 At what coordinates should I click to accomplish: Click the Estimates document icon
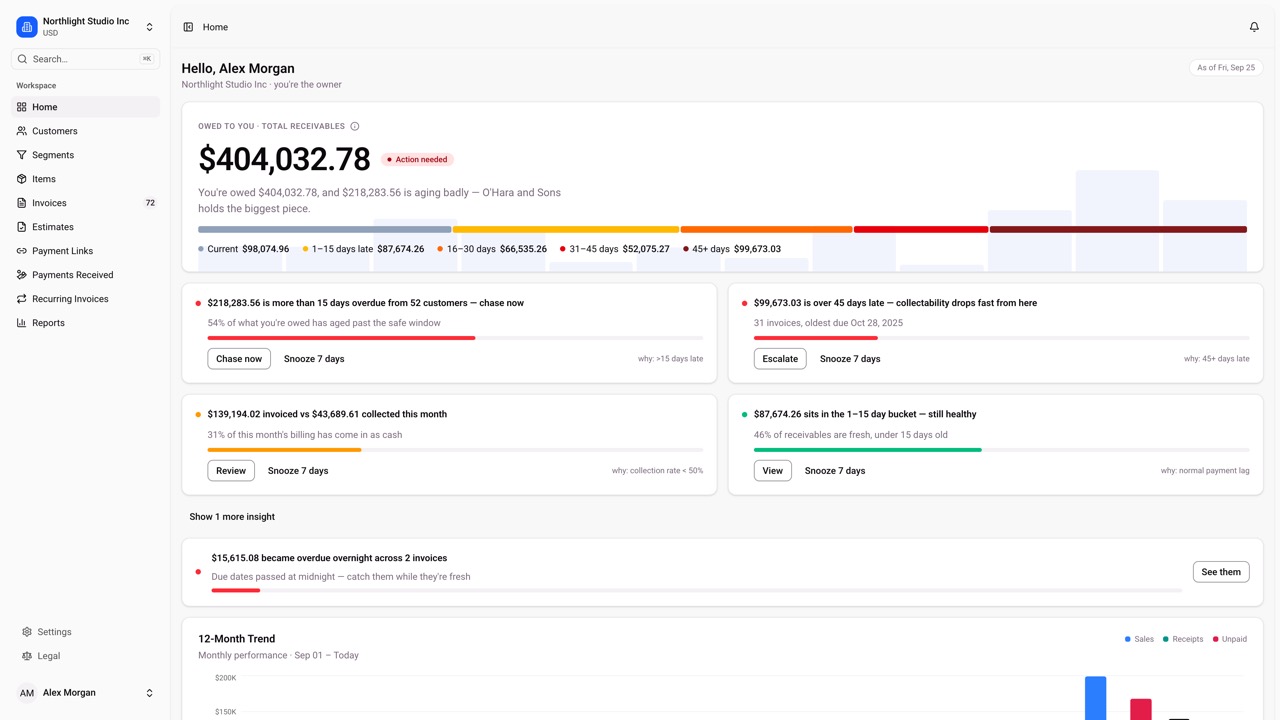(22, 227)
